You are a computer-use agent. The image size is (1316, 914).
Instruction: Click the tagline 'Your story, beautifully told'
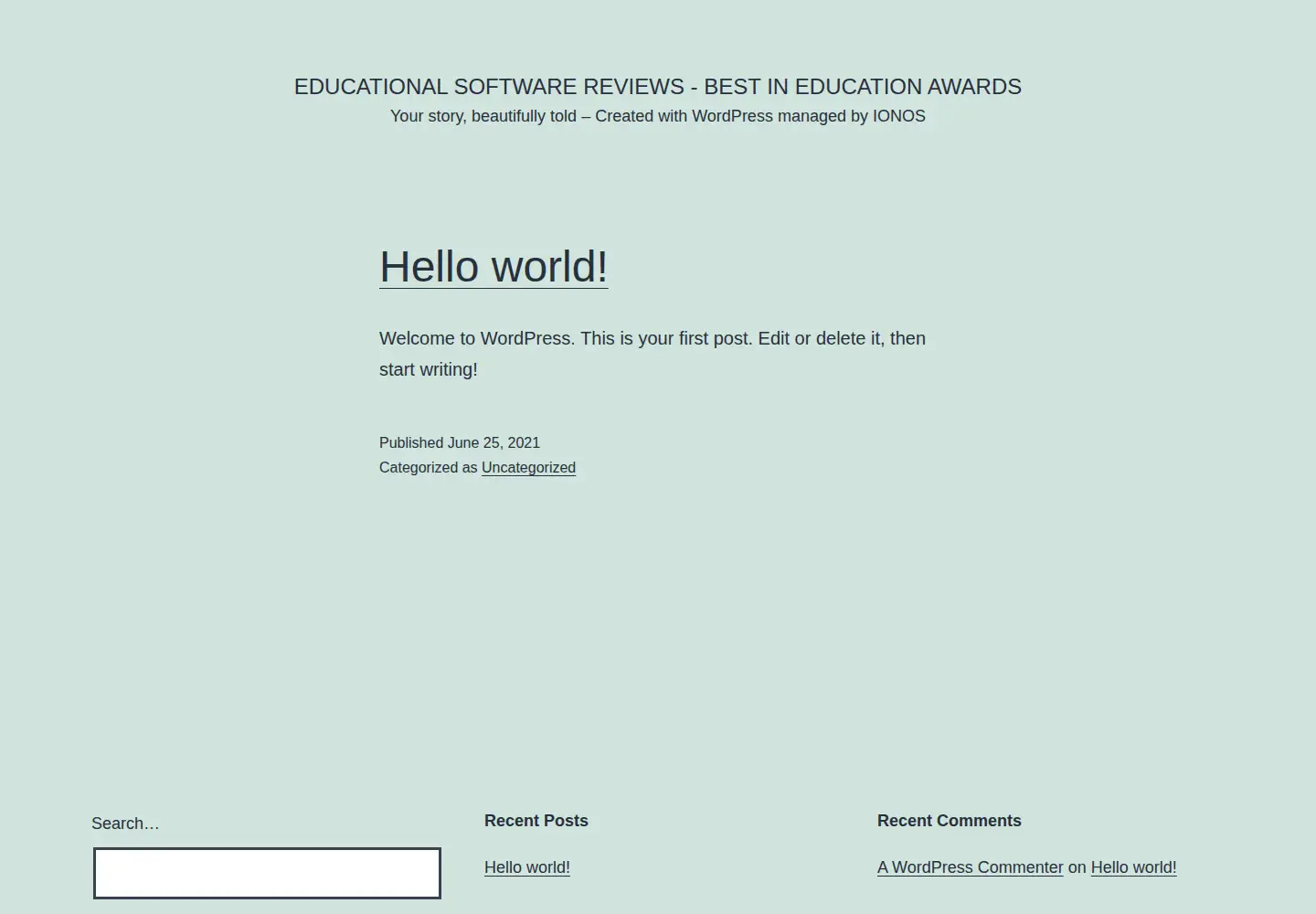[x=658, y=116]
